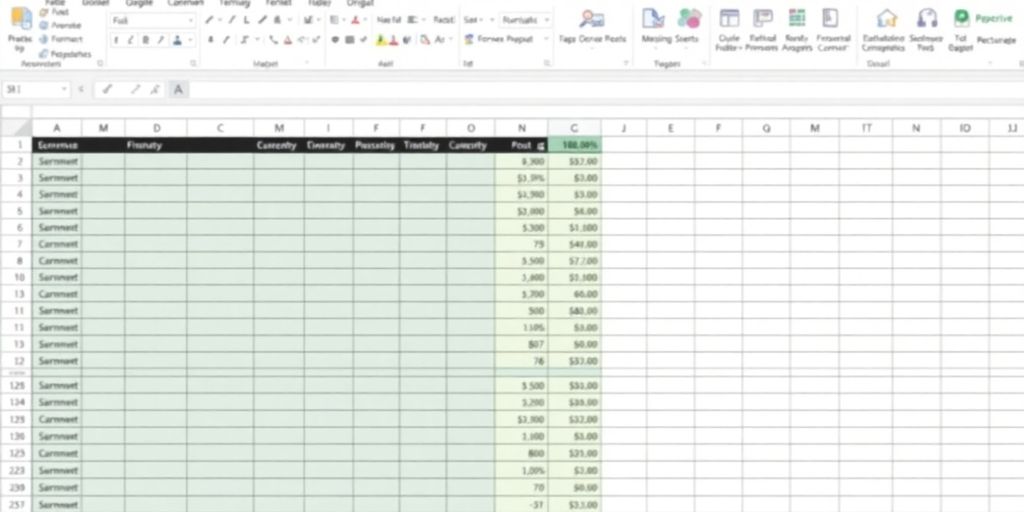
Task: Select the column D header
Action: 156,128
